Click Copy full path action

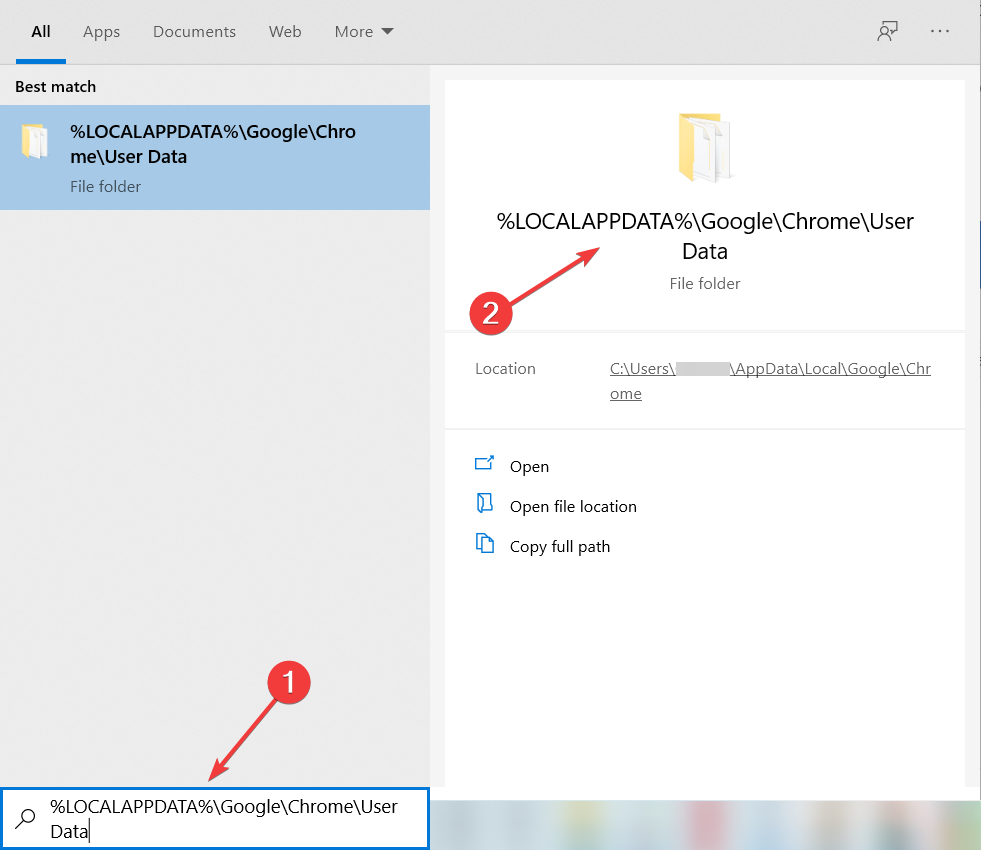(560, 547)
